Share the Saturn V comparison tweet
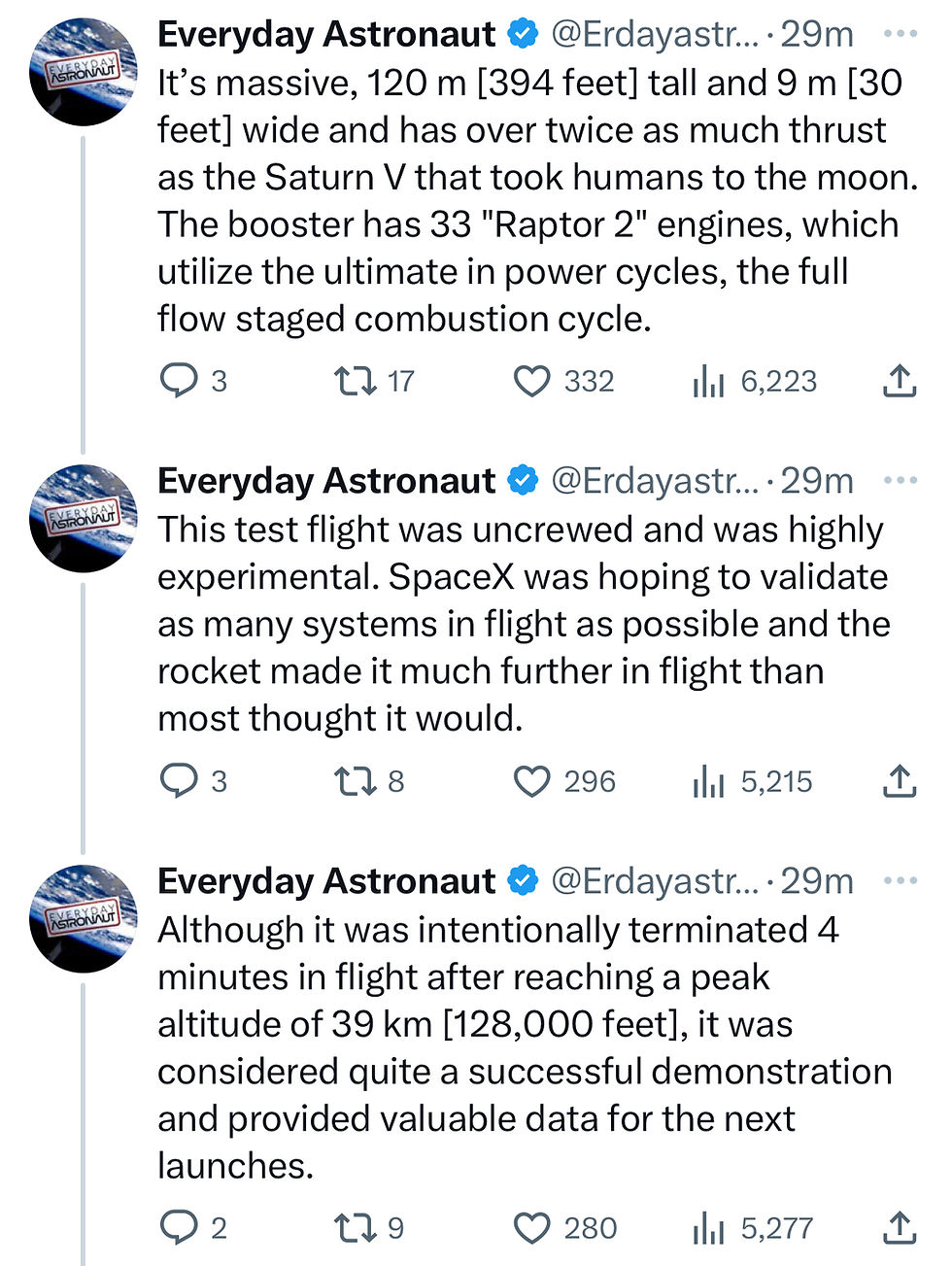The image size is (952, 1266). pyautogui.click(x=900, y=381)
